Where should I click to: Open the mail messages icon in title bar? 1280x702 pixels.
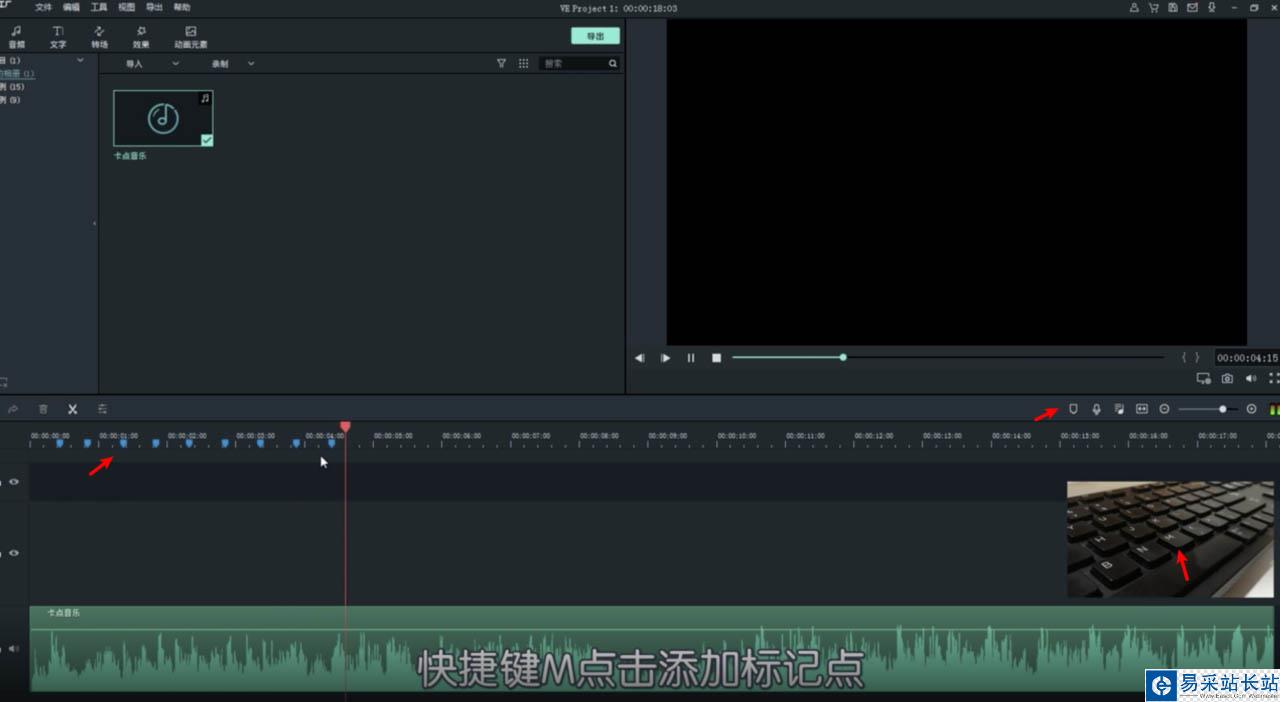point(1192,7)
